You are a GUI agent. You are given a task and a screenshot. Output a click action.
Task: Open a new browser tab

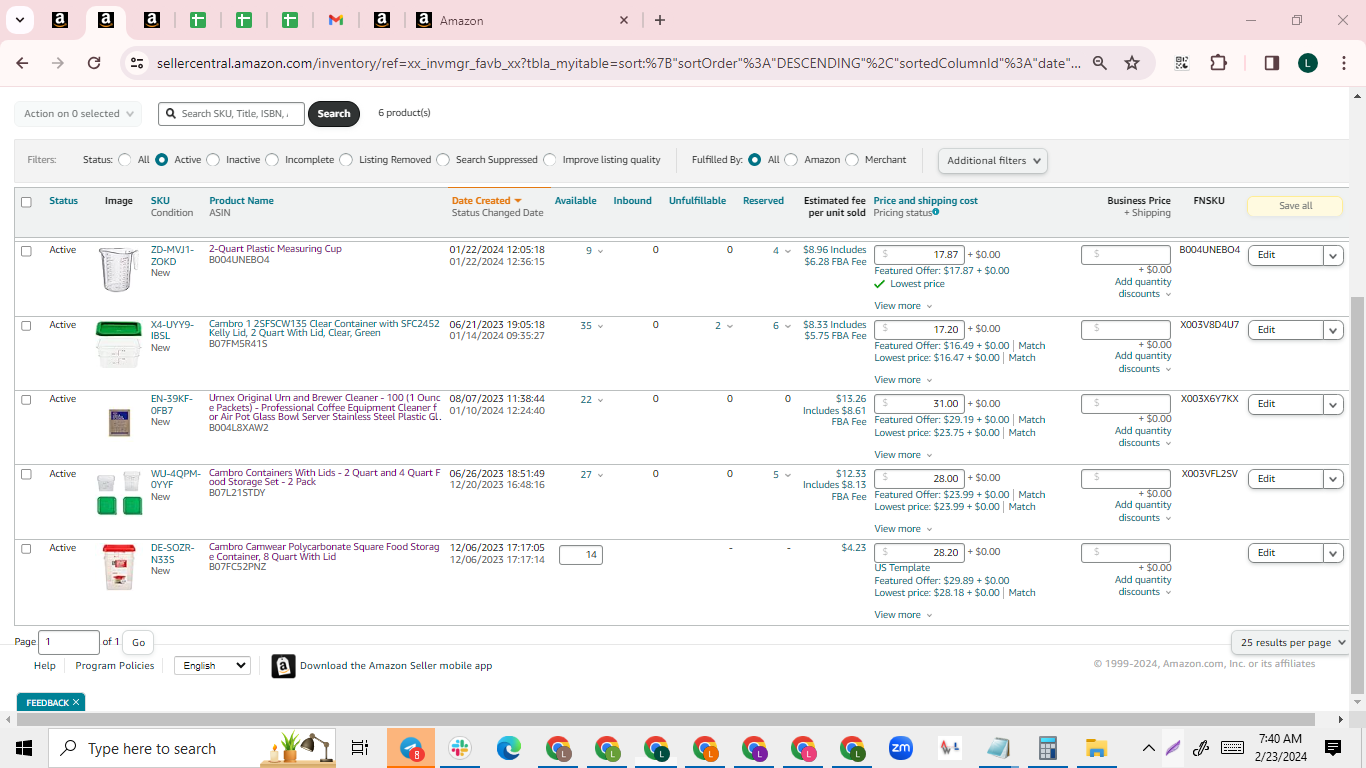pyautogui.click(x=660, y=20)
